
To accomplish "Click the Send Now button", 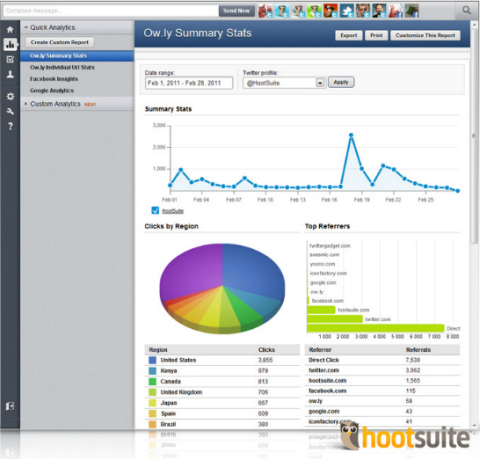I will 237,11.
